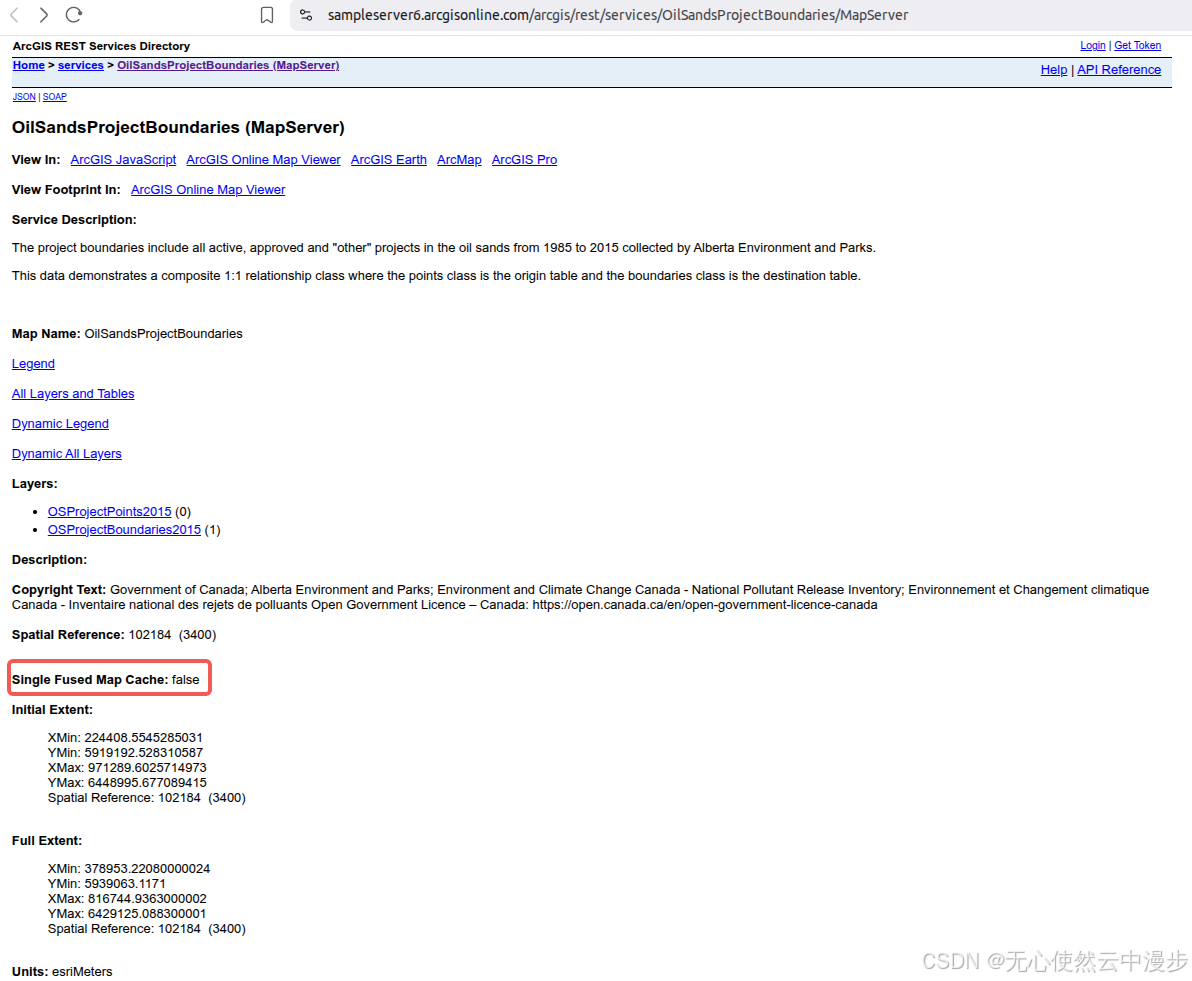Click the ArcGIS REST Services Directory header
This screenshot has height=981, width=1192.
point(101,46)
